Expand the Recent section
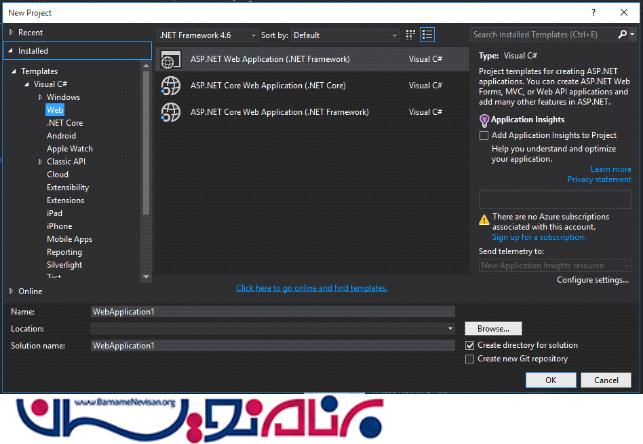Screen dimensions: 643x444 coord(11,32)
